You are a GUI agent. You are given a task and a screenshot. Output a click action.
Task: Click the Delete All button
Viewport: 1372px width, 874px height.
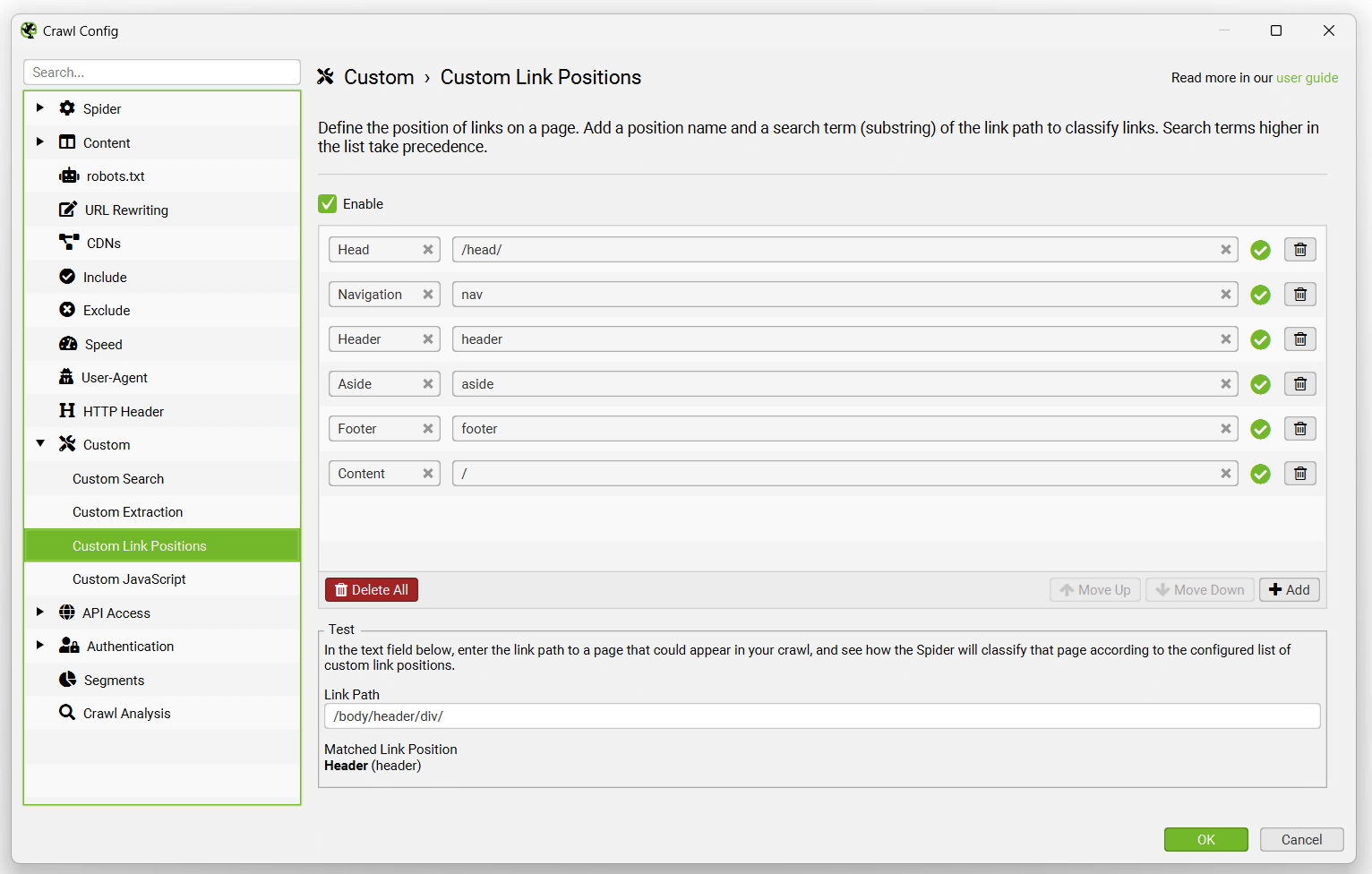pyautogui.click(x=371, y=589)
